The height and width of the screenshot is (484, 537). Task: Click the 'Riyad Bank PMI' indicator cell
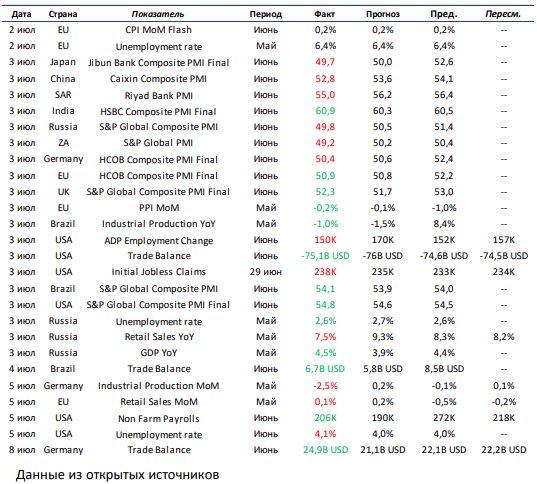[159, 96]
